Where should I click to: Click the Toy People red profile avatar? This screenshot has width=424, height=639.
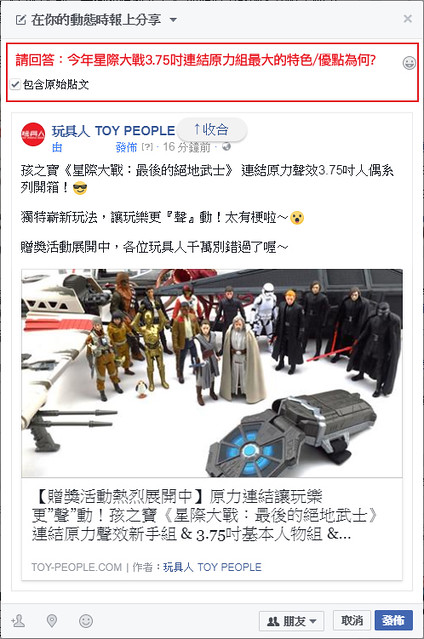33,134
